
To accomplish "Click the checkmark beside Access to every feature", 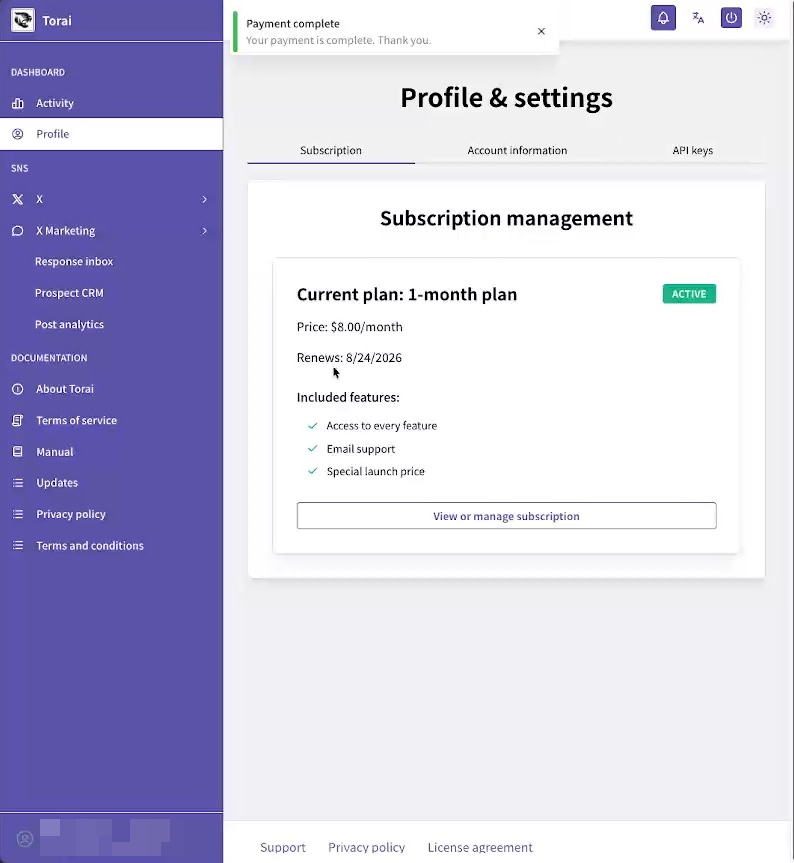I will click(x=313, y=425).
